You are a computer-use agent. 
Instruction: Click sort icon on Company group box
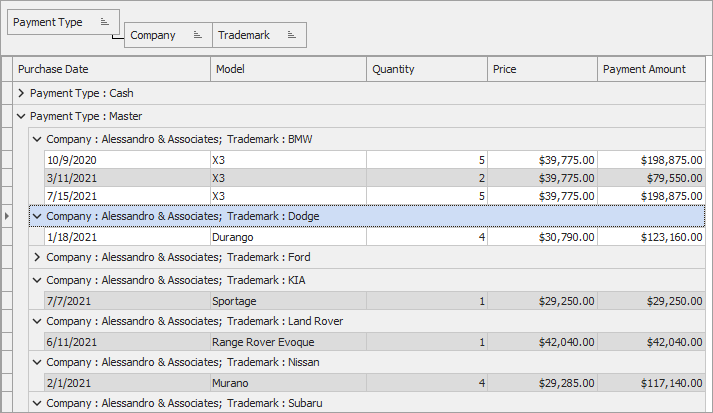(198, 35)
